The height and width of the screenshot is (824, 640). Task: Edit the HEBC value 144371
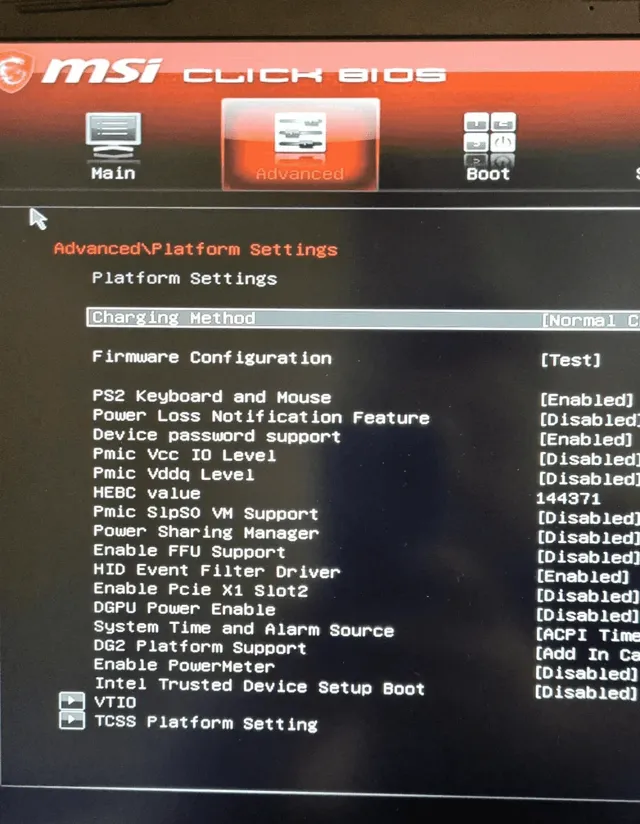[567, 499]
